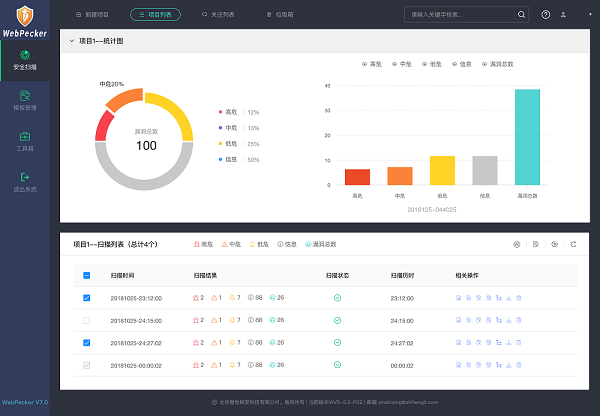Open the help question mark icon
The width and height of the screenshot is (600, 416).
click(545, 15)
